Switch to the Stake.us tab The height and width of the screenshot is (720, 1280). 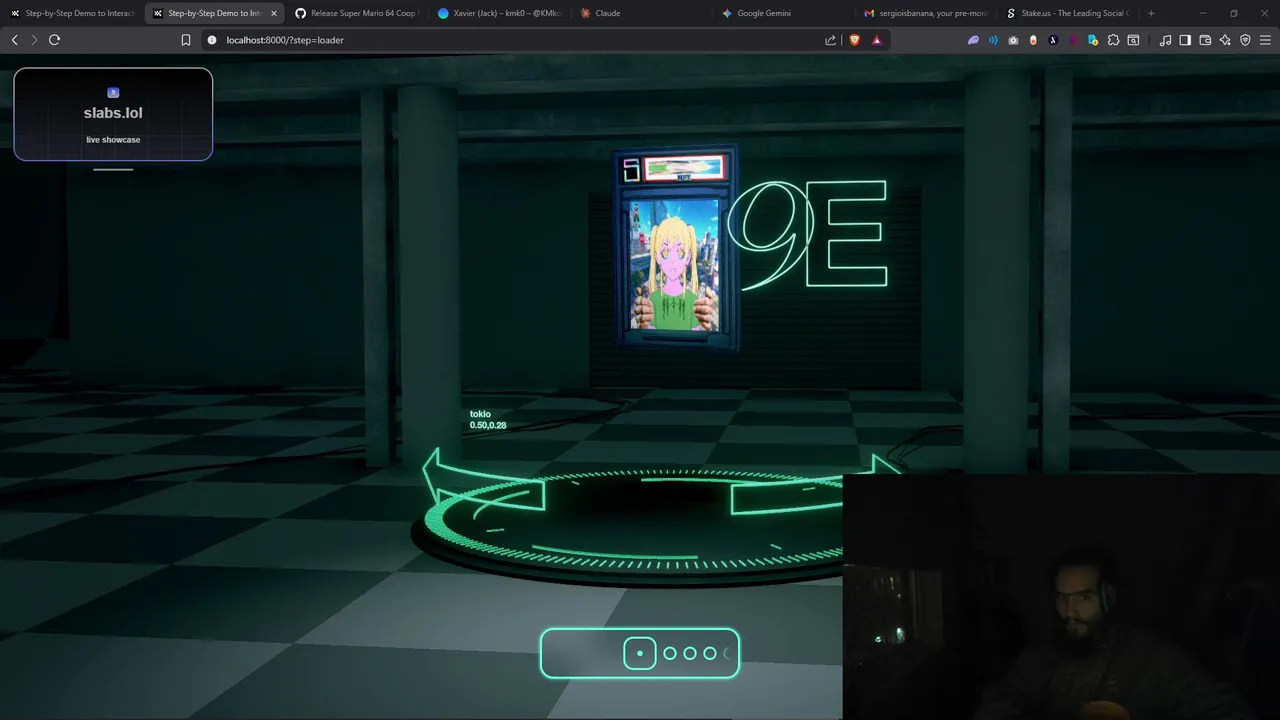click(1068, 13)
